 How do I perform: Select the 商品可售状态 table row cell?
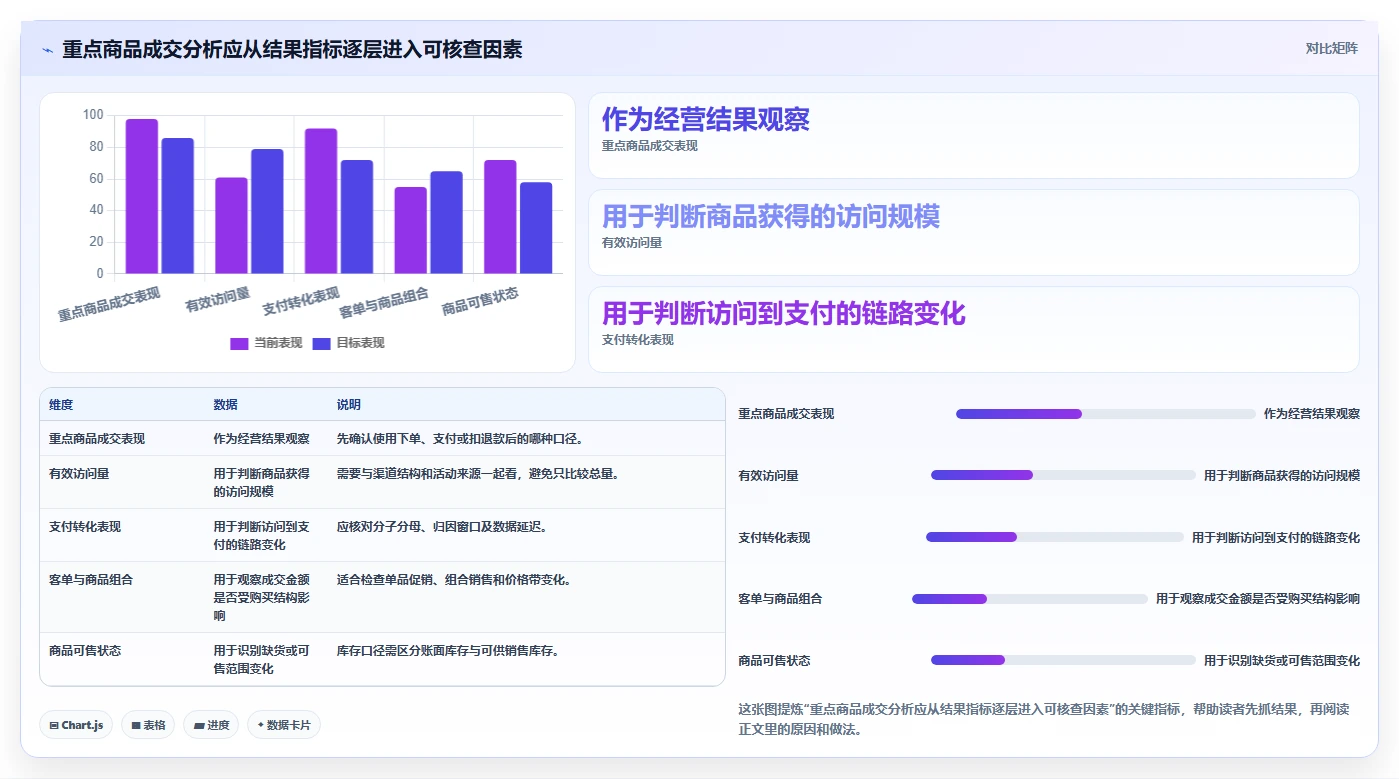85,651
